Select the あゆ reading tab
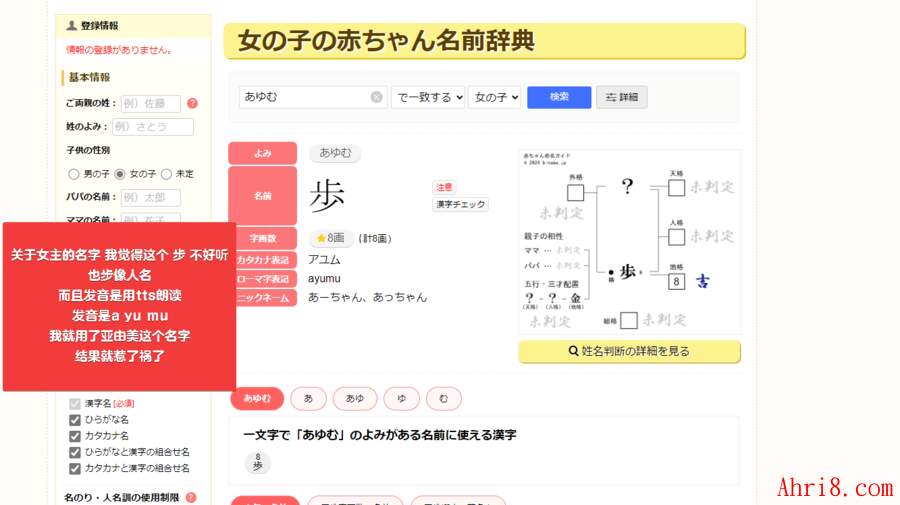Image resolution: width=900 pixels, height=505 pixels. coord(355,398)
